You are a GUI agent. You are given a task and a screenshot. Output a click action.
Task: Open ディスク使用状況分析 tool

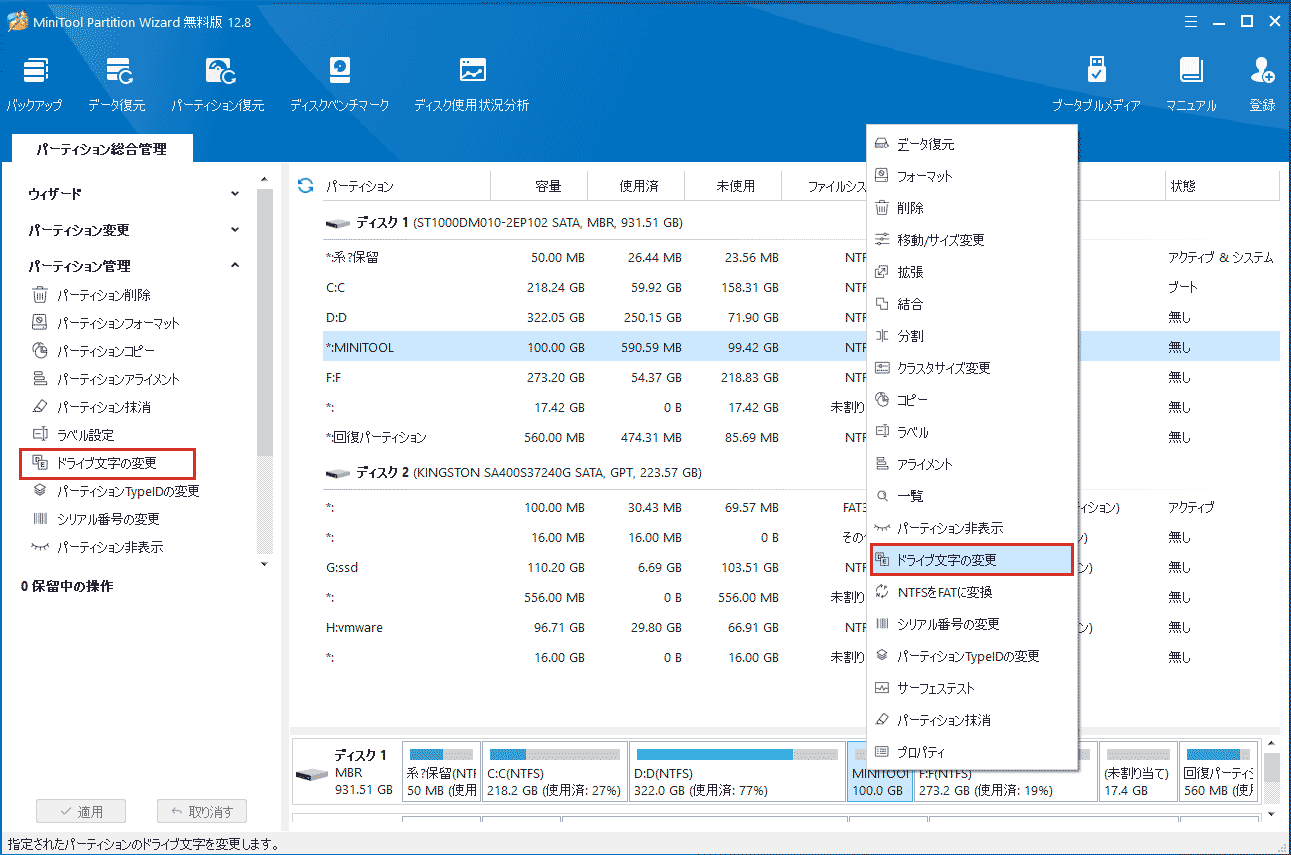coord(472,84)
